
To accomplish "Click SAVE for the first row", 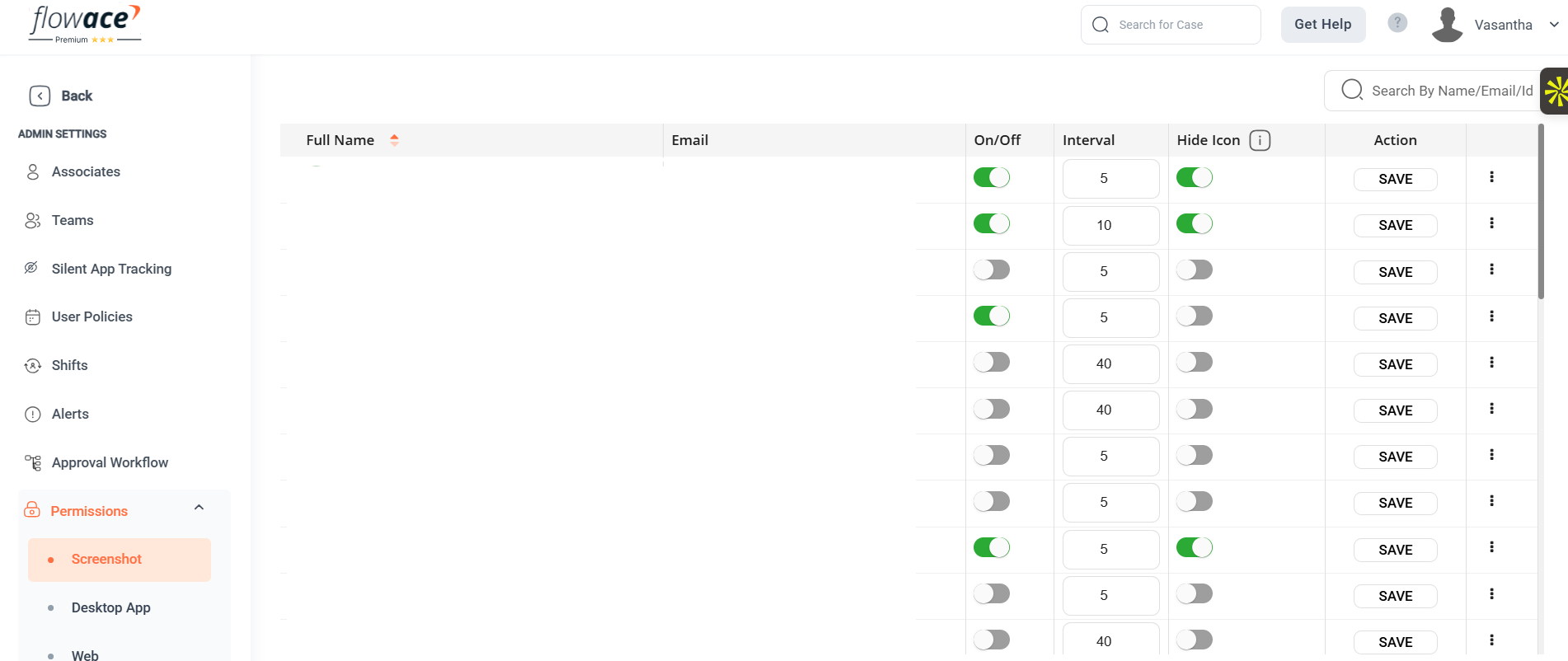I will tap(1395, 179).
